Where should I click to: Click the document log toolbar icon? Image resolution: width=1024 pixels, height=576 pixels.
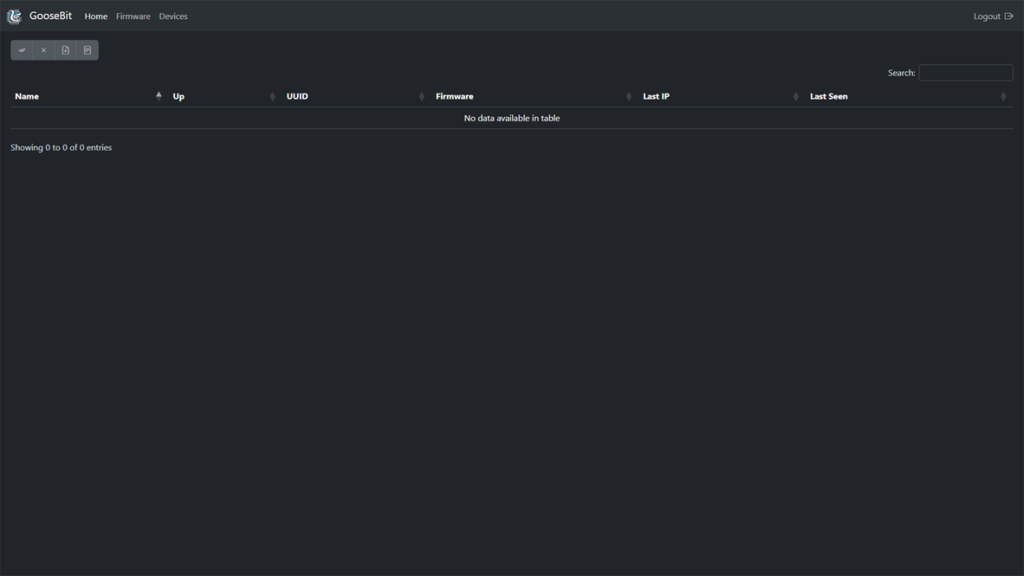[87, 50]
